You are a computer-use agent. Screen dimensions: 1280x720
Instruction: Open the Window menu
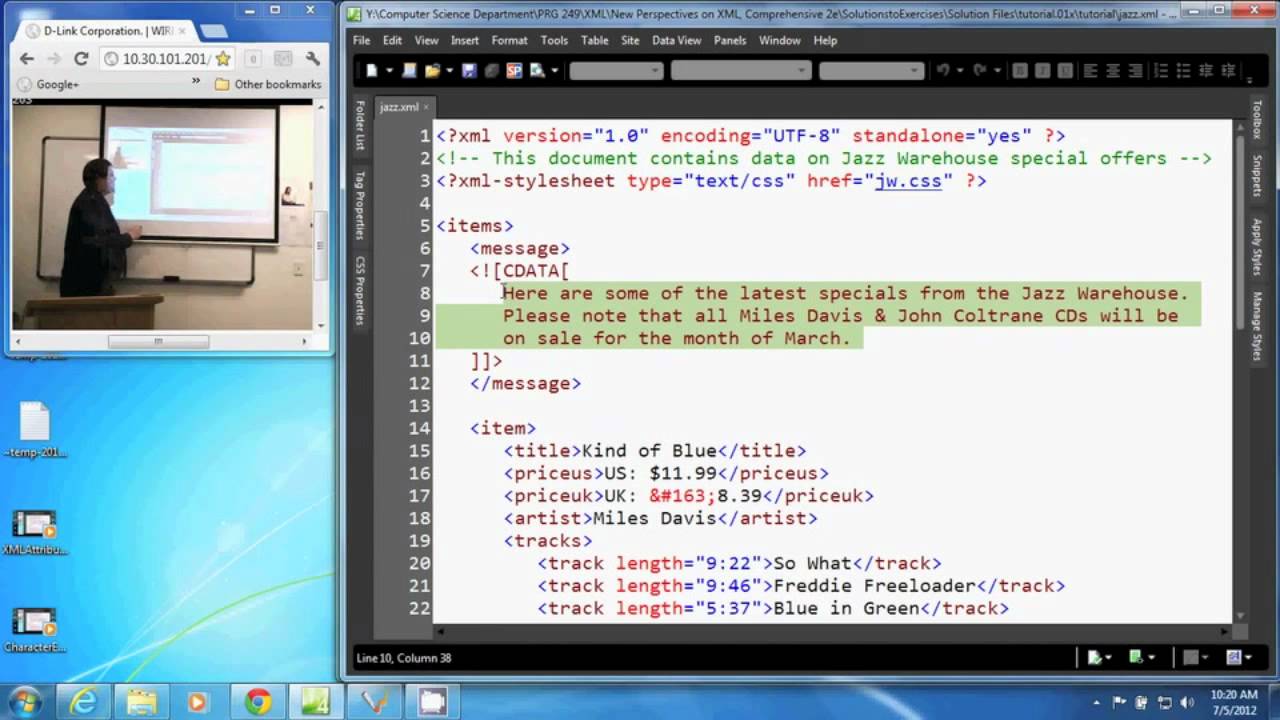(779, 40)
